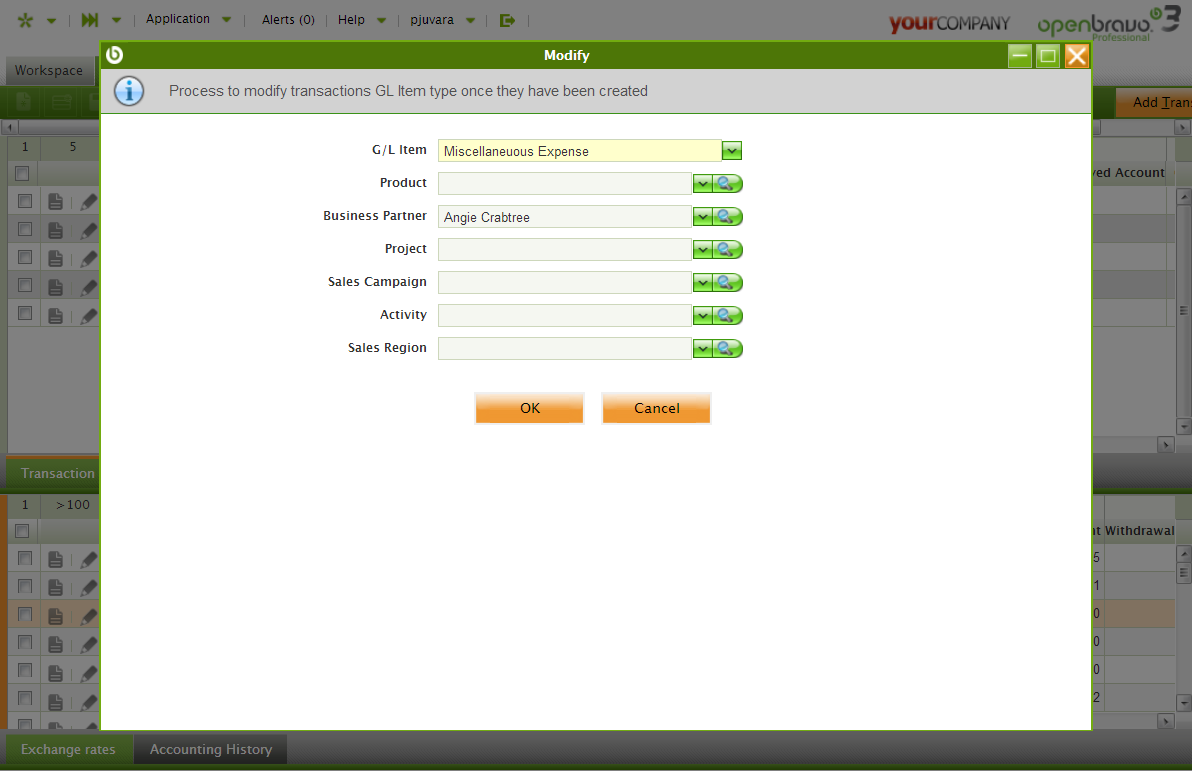Toggle checkbox in first row of upper grid

[x=25, y=201]
